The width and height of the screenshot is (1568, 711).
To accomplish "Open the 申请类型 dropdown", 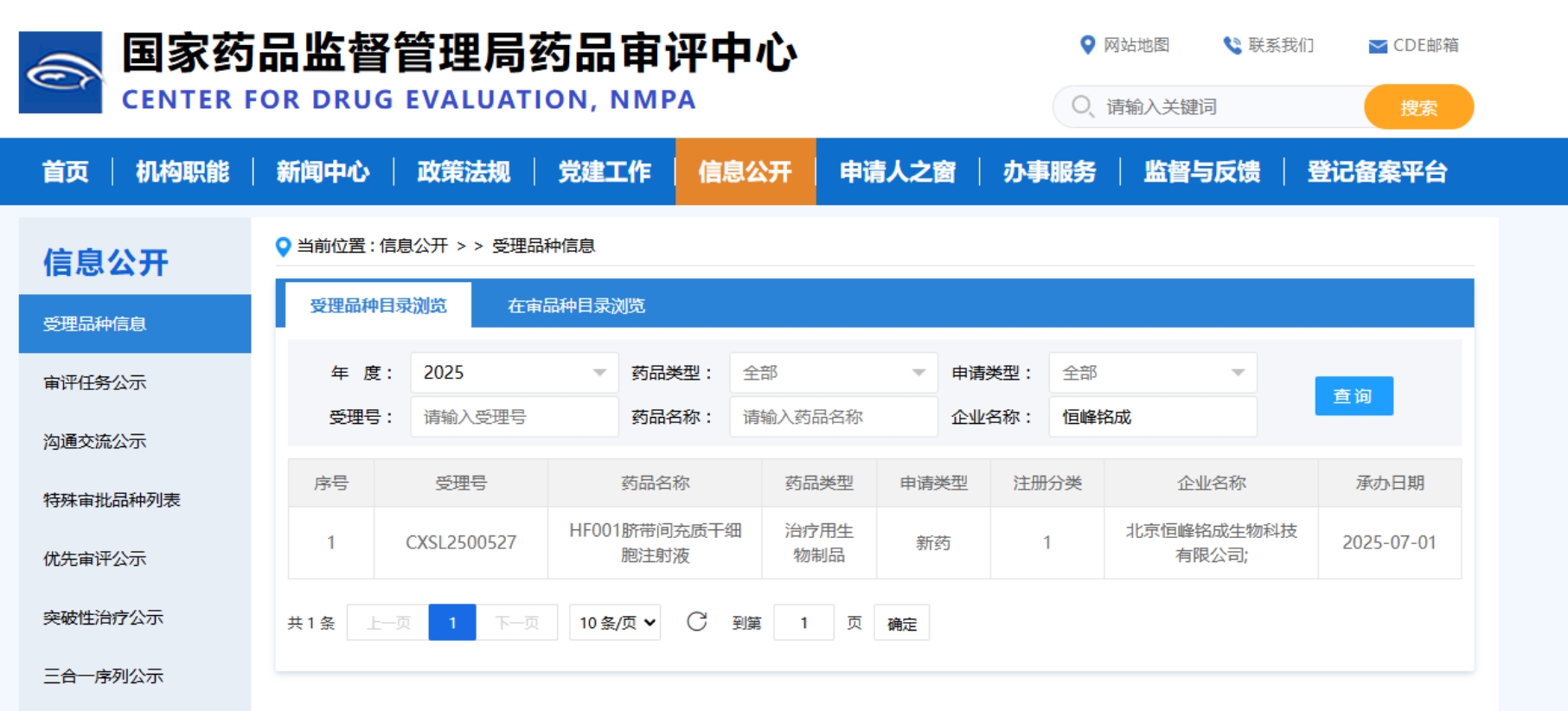I will [x=1152, y=373].
